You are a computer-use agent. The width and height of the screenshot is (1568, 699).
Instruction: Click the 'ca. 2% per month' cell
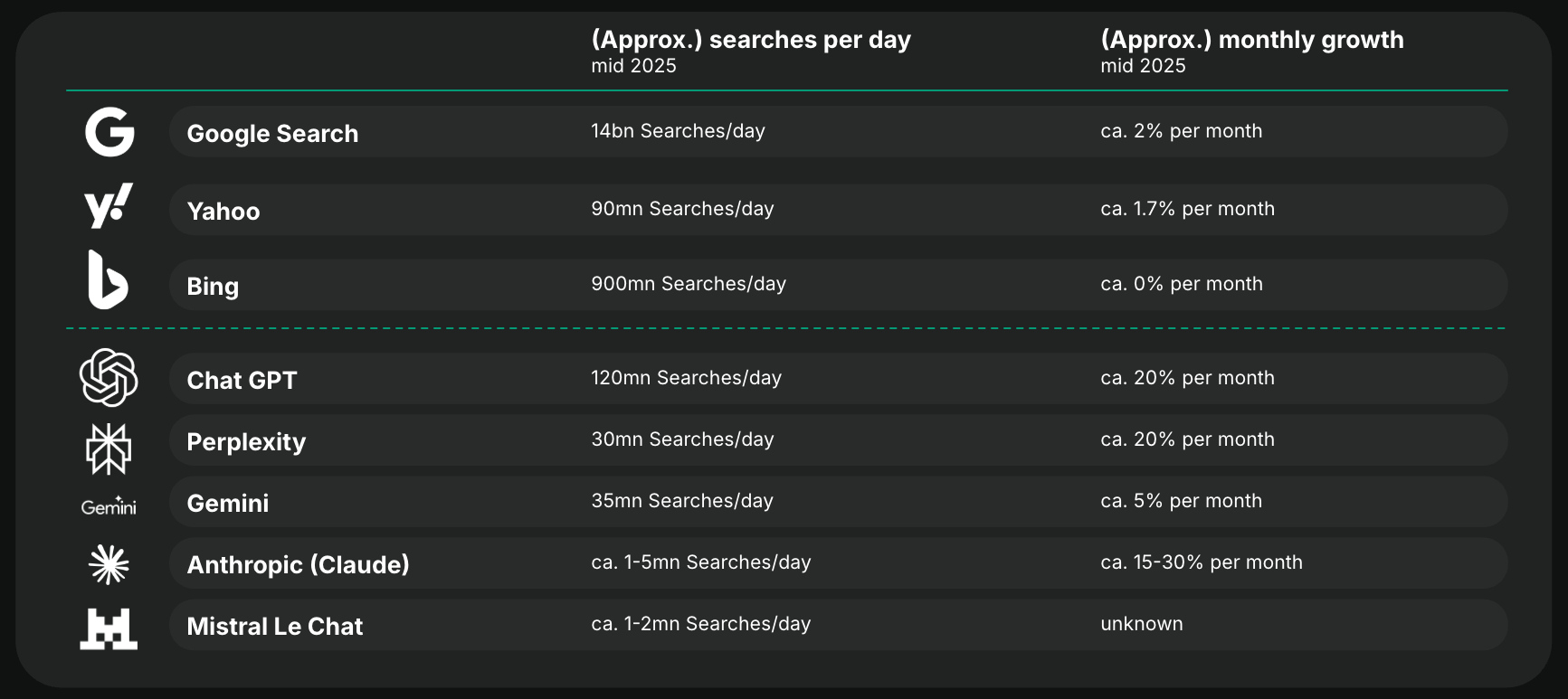pos(1182,131)
